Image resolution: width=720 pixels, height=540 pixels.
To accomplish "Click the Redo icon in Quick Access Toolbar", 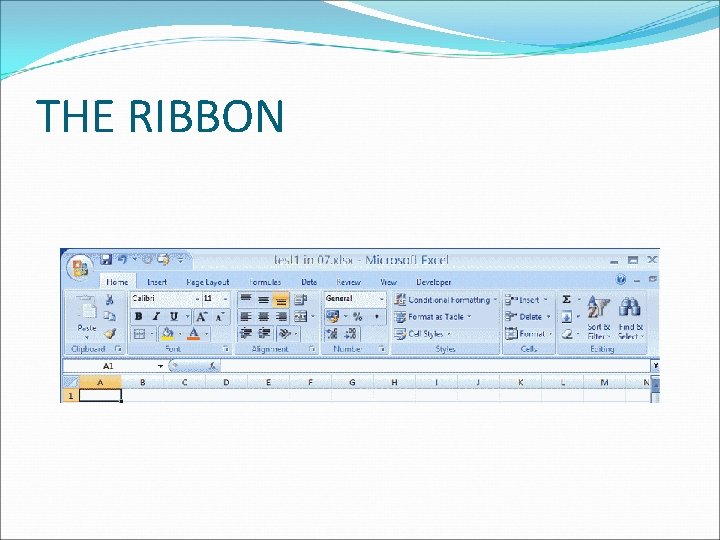I will coord(147,259).
